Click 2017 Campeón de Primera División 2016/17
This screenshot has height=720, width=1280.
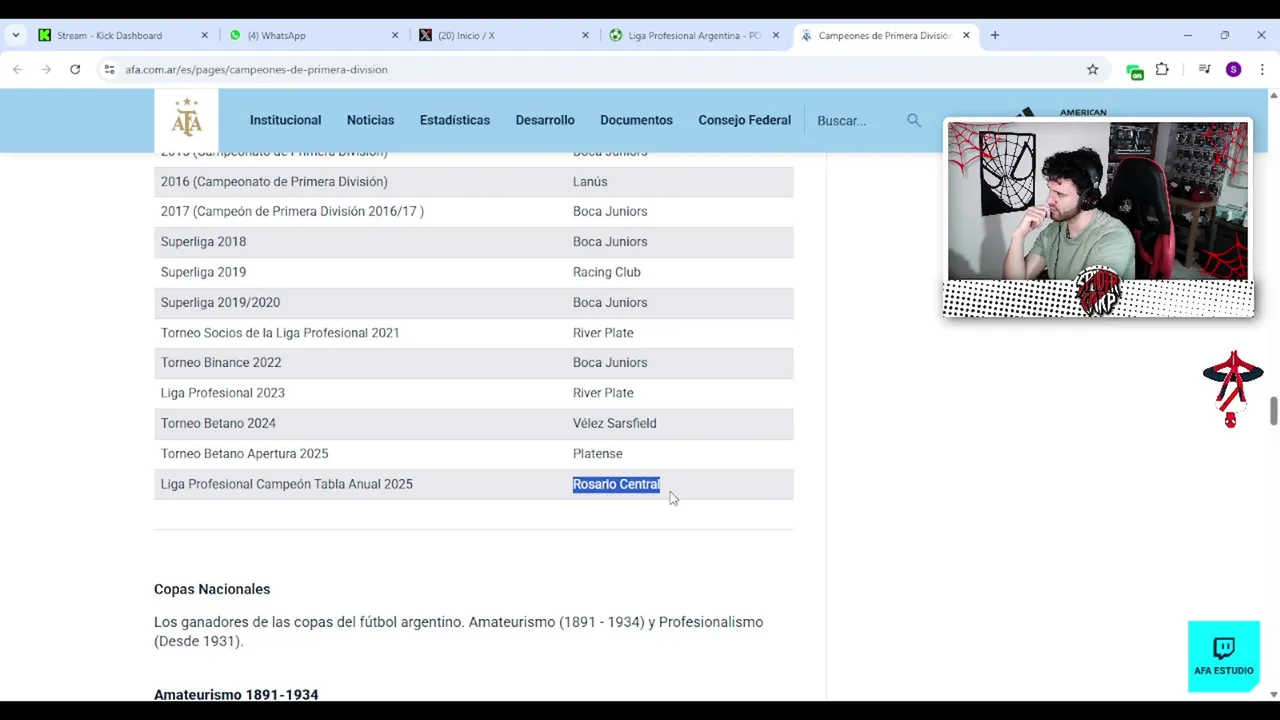coord(292,211)
